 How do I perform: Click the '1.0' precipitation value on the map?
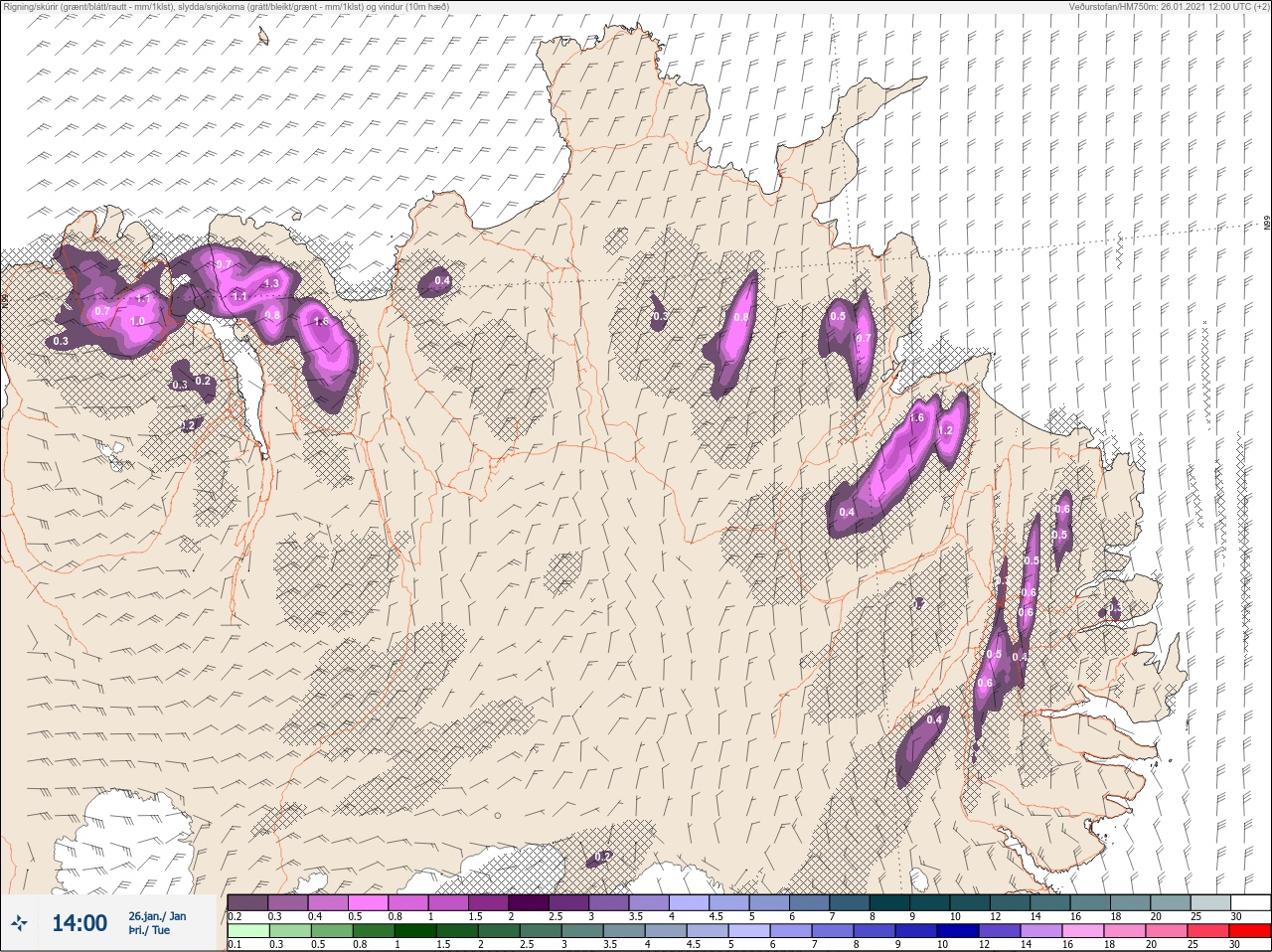137,321
